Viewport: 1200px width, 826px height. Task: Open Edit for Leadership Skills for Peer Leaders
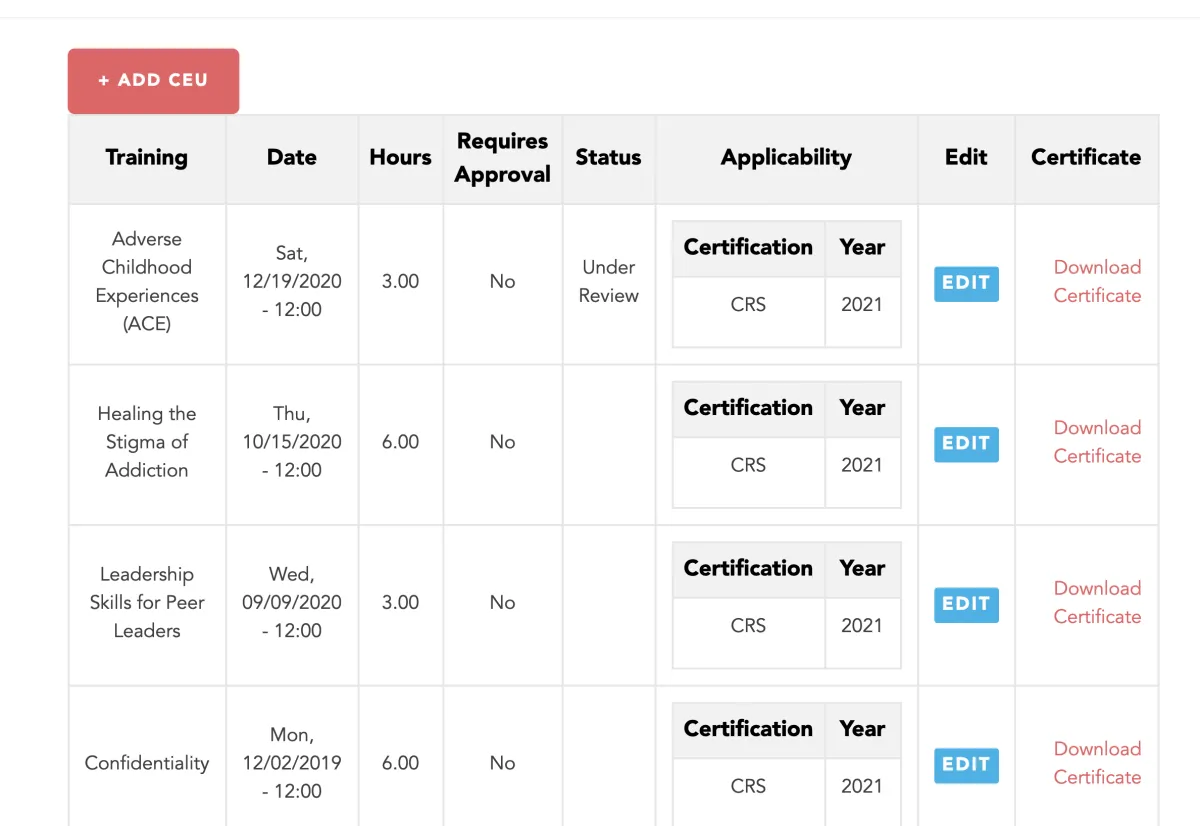[x=966, y=604]
